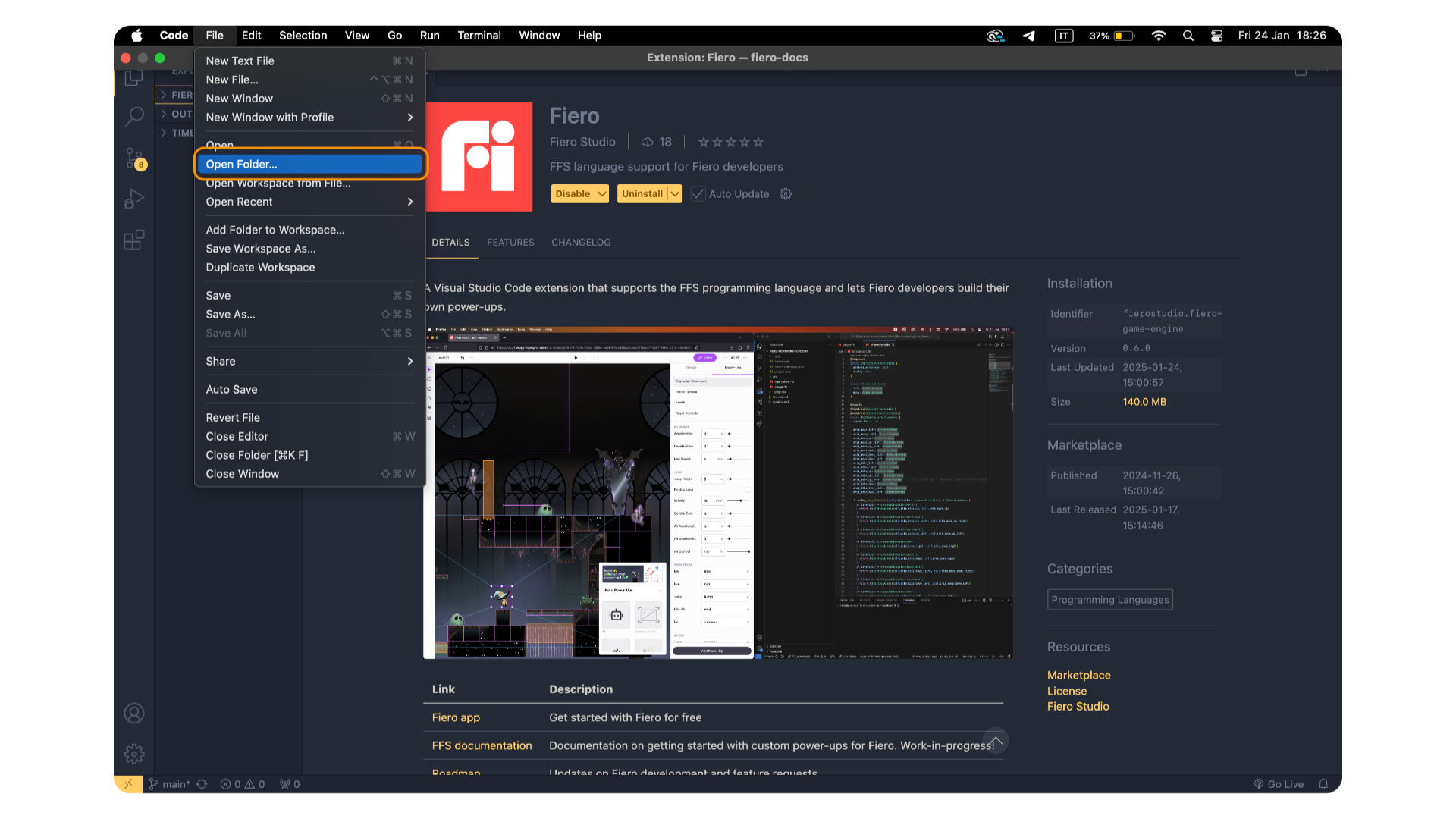Open the Accounts icon in activity bar
Viewport: 1456px width, 819px height.
coord(134,714)
